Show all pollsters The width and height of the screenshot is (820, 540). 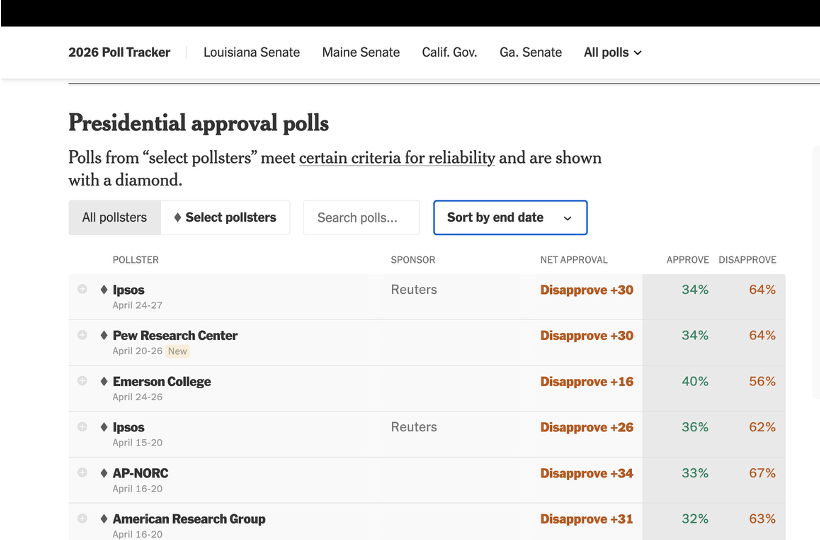(x=115, y=217)
